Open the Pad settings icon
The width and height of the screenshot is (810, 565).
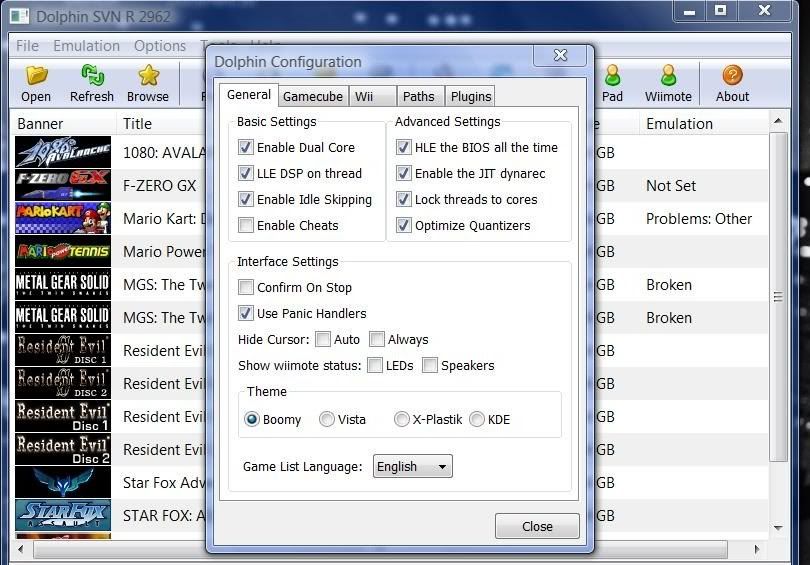click(612, 77)
